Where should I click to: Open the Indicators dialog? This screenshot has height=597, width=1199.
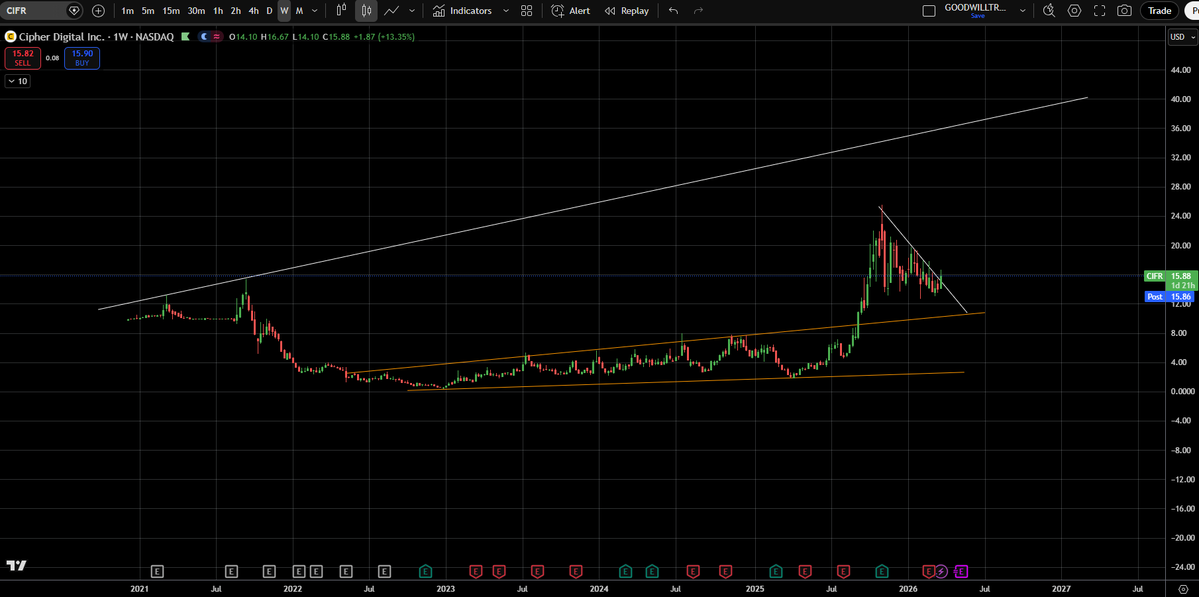pos(461,11)
